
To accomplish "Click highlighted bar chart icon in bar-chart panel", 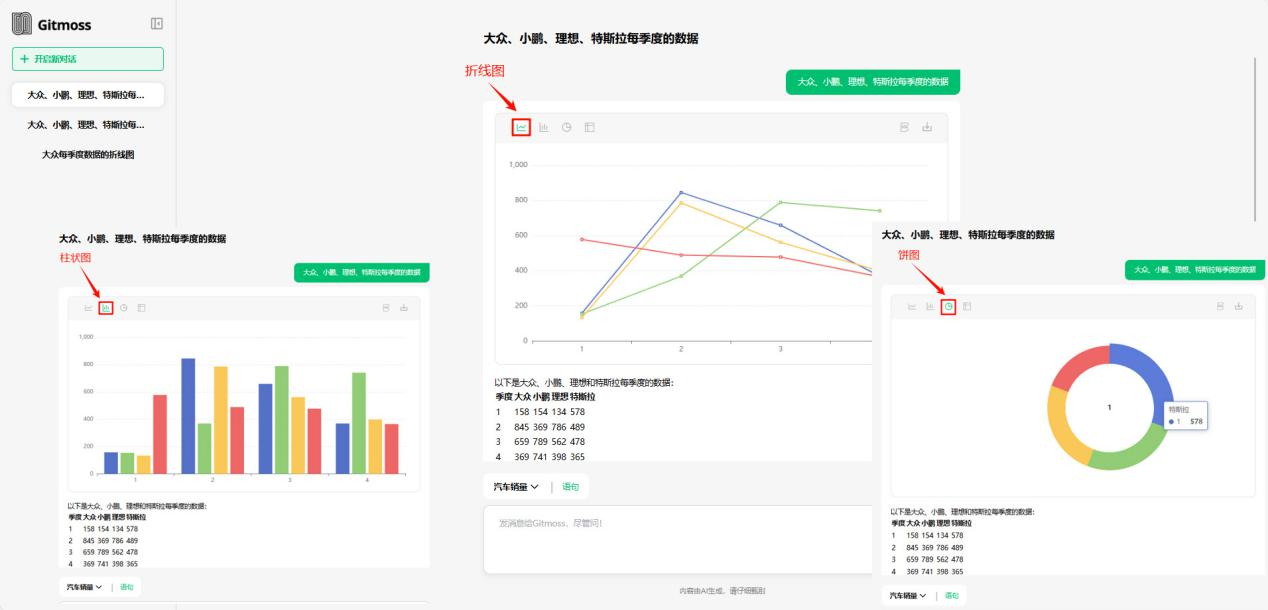I will tap(106, 308).
